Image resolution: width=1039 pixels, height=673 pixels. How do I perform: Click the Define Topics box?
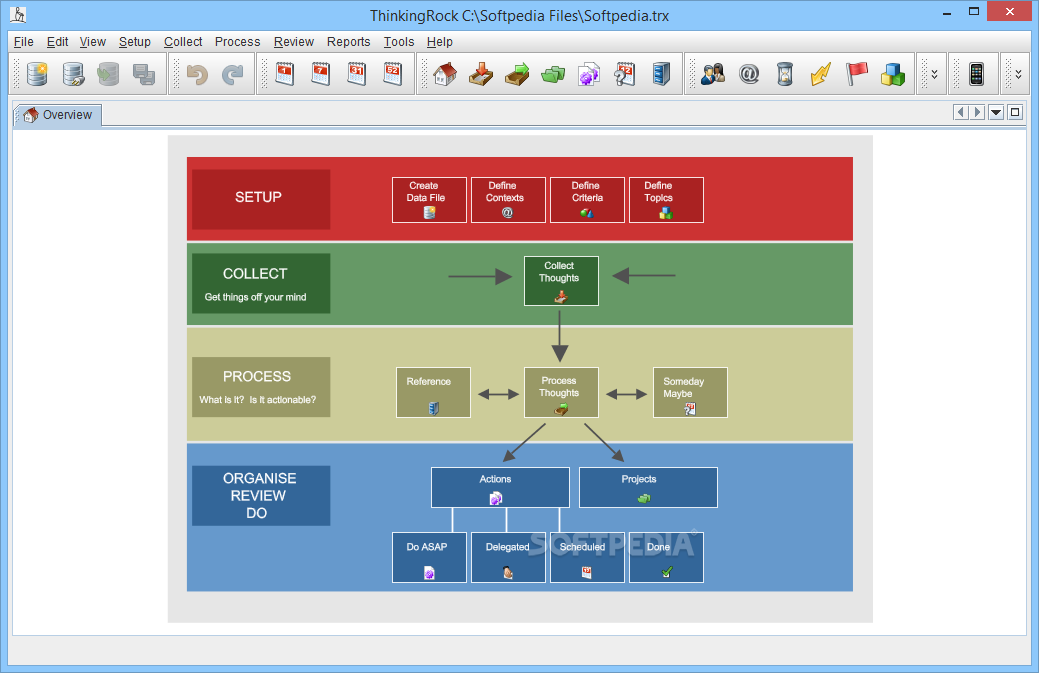[666, 199]
